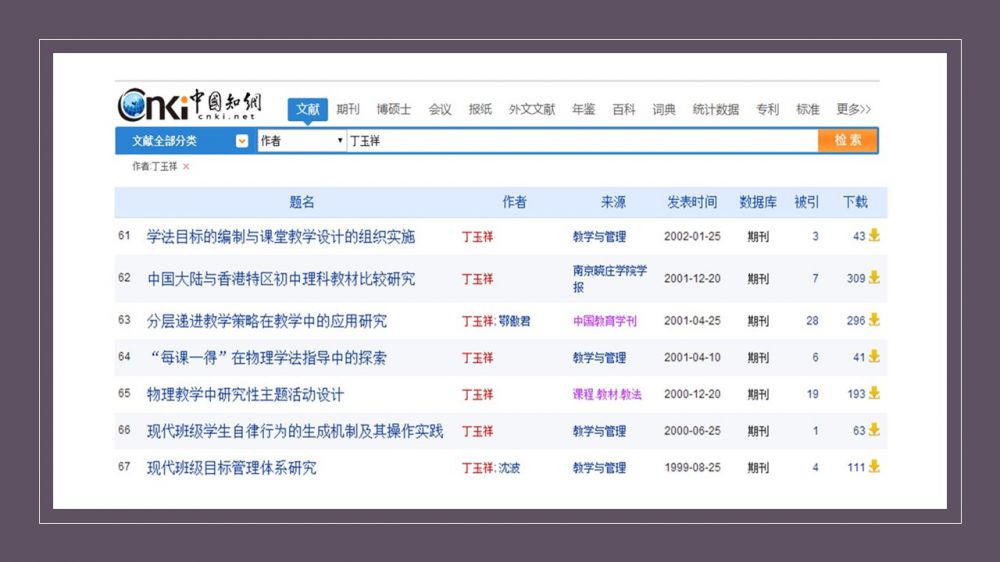
Task: Click the search input containing 丁玉祥
Action: pos(580,141)
